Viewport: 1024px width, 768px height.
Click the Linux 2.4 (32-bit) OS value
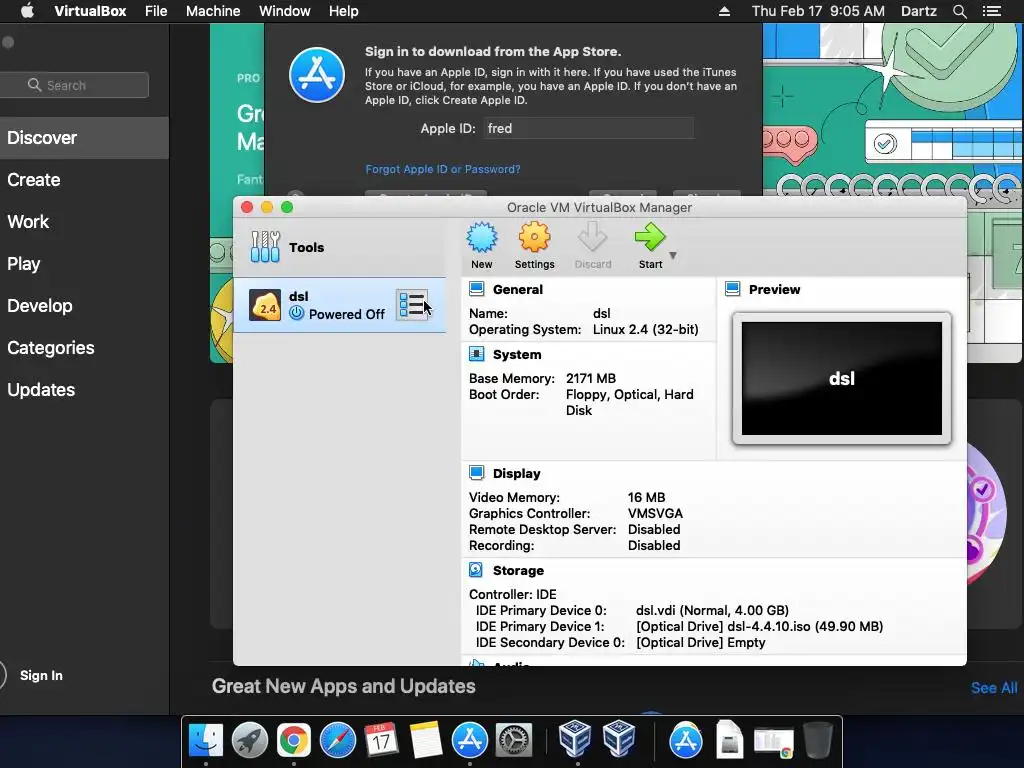point(646,330)
